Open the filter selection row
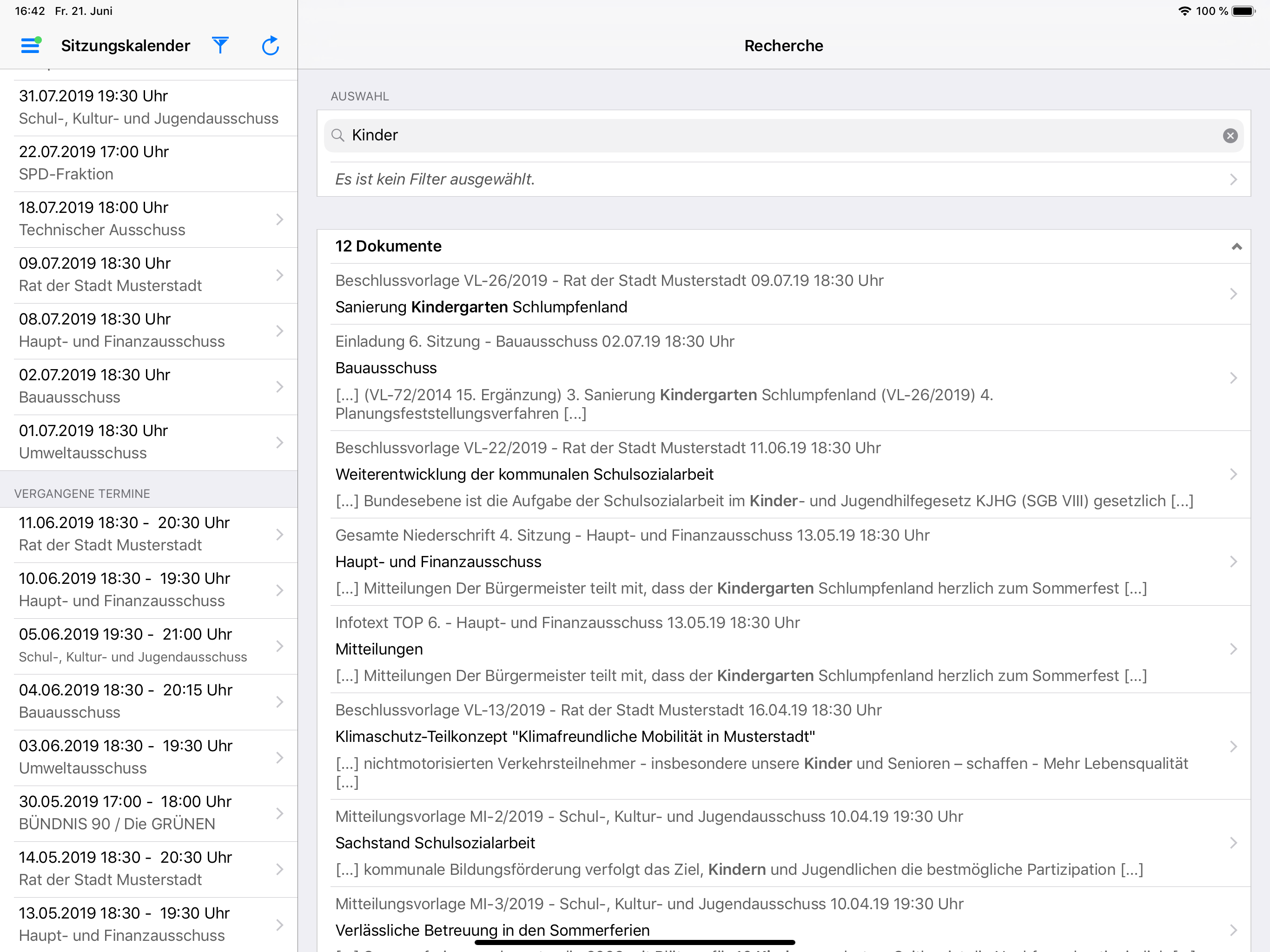This screenshot has height=952, width=1270. point(784,179)
